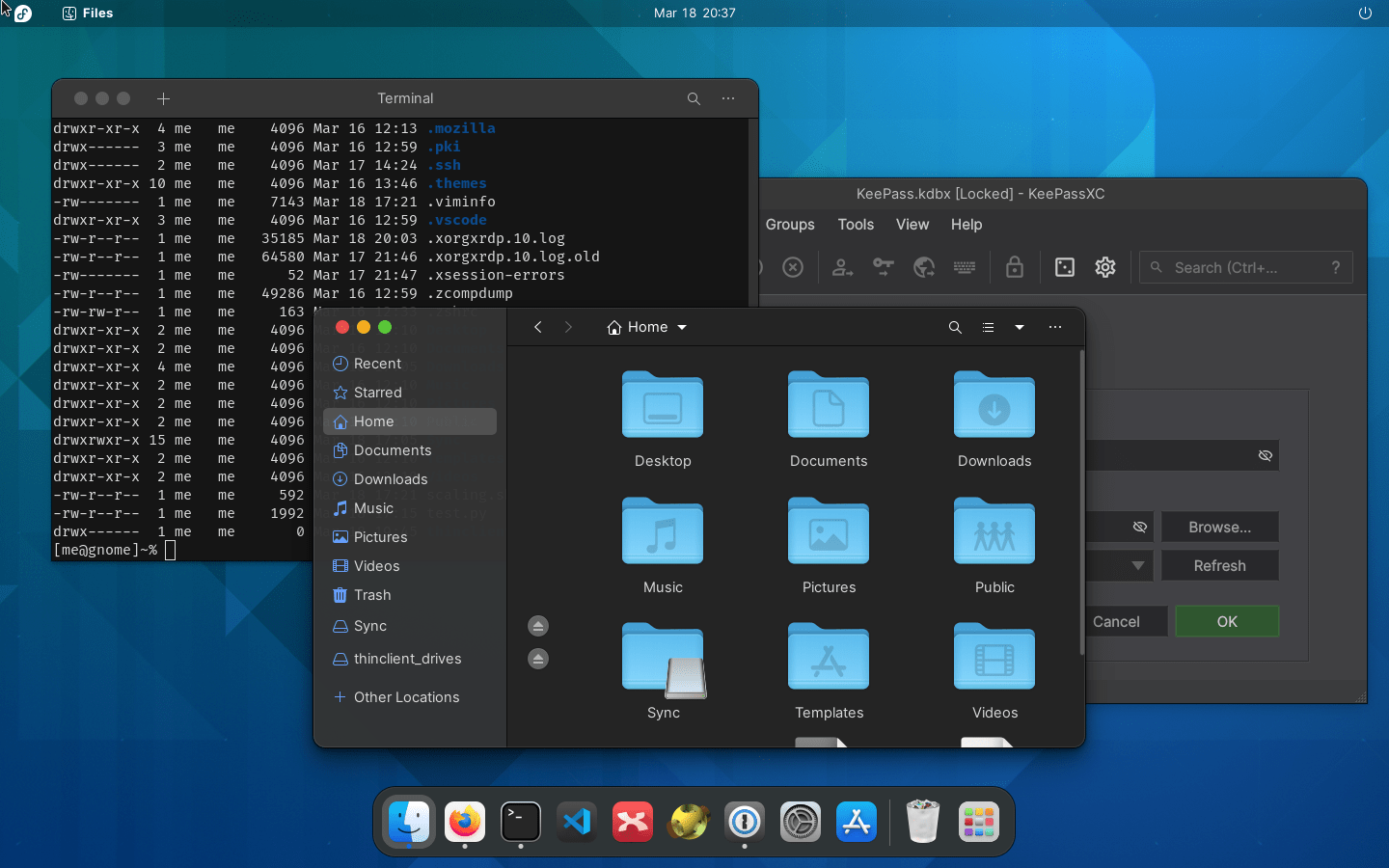
Task: Open the Terminal icon in the dock
Action: click(521, 822)
